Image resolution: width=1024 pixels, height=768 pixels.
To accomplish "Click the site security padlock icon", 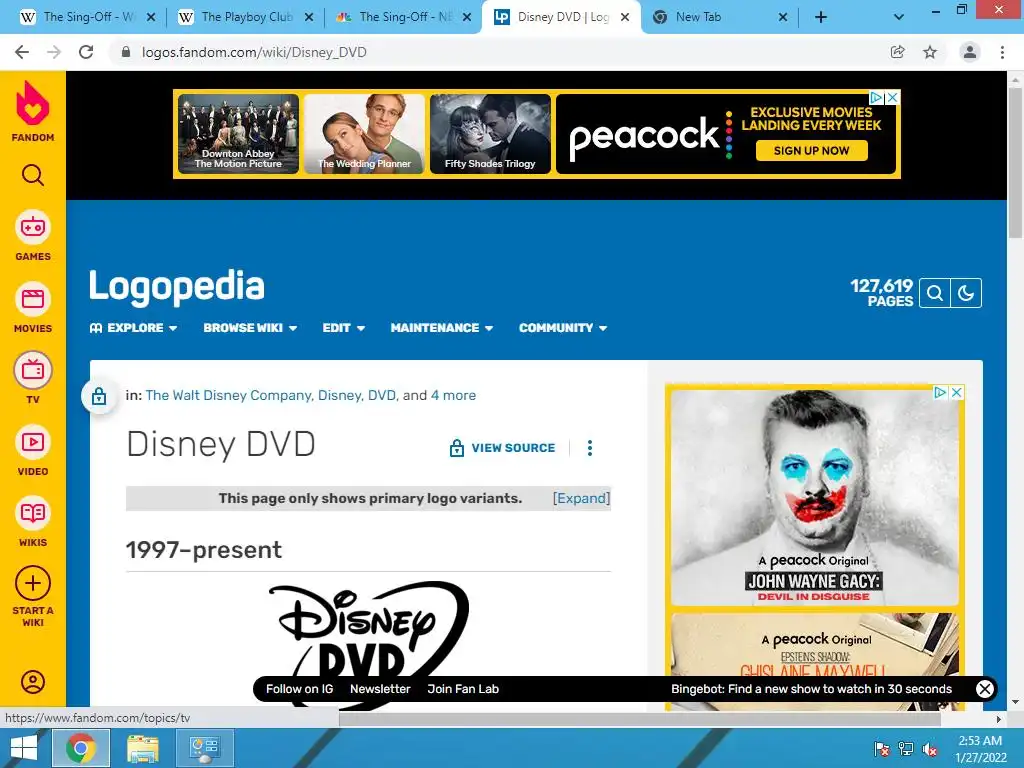I will click(x=126, y=52).
